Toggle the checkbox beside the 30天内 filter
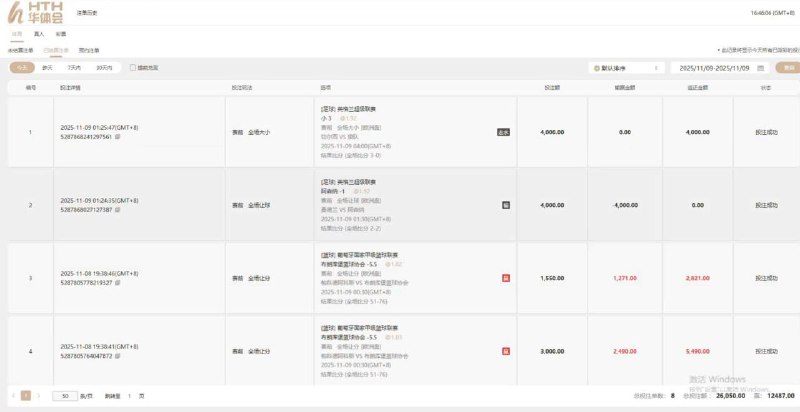This screenshot has height=412, width=800. pos(133,68)
